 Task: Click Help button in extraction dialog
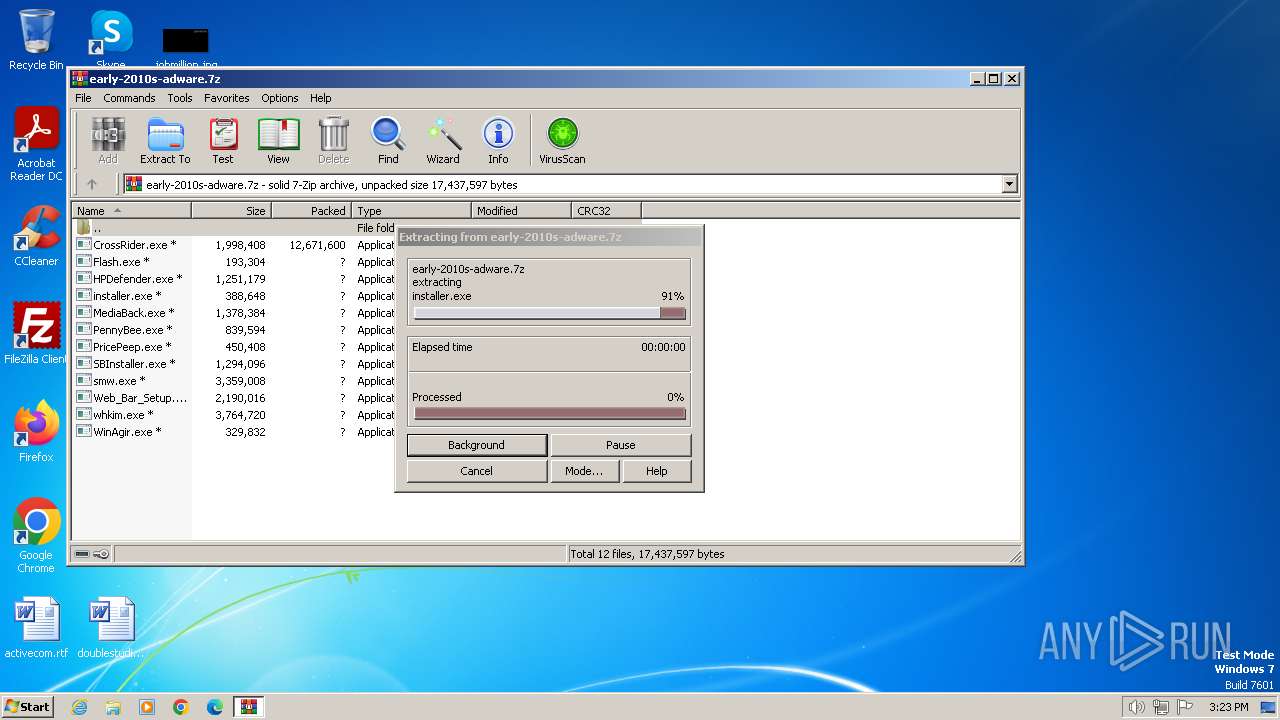(656, 471)
